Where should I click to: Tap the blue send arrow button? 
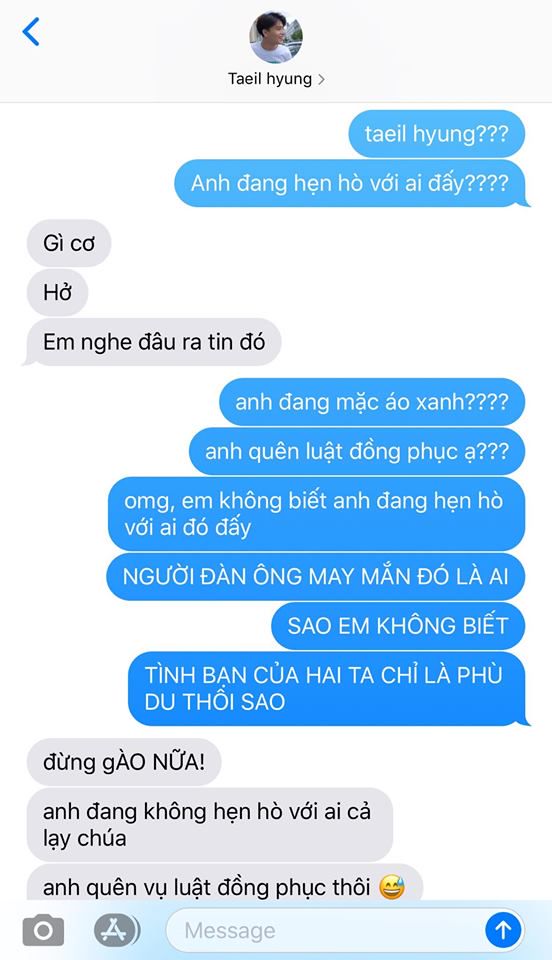point(503,931)
